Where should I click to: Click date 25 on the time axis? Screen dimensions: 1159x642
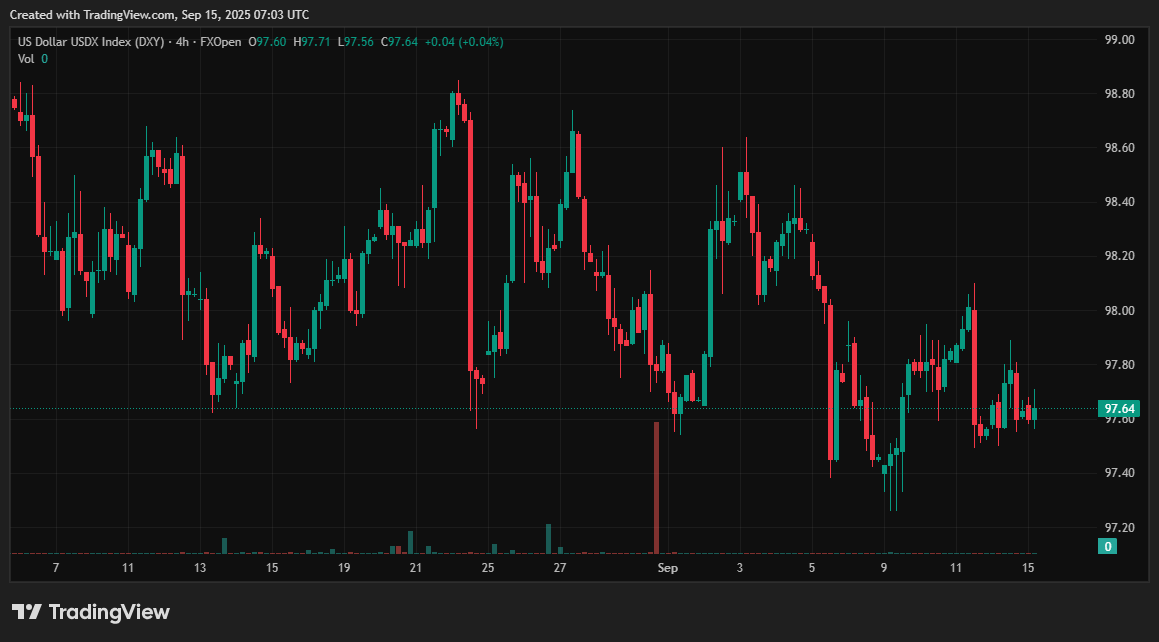[488, 568]
